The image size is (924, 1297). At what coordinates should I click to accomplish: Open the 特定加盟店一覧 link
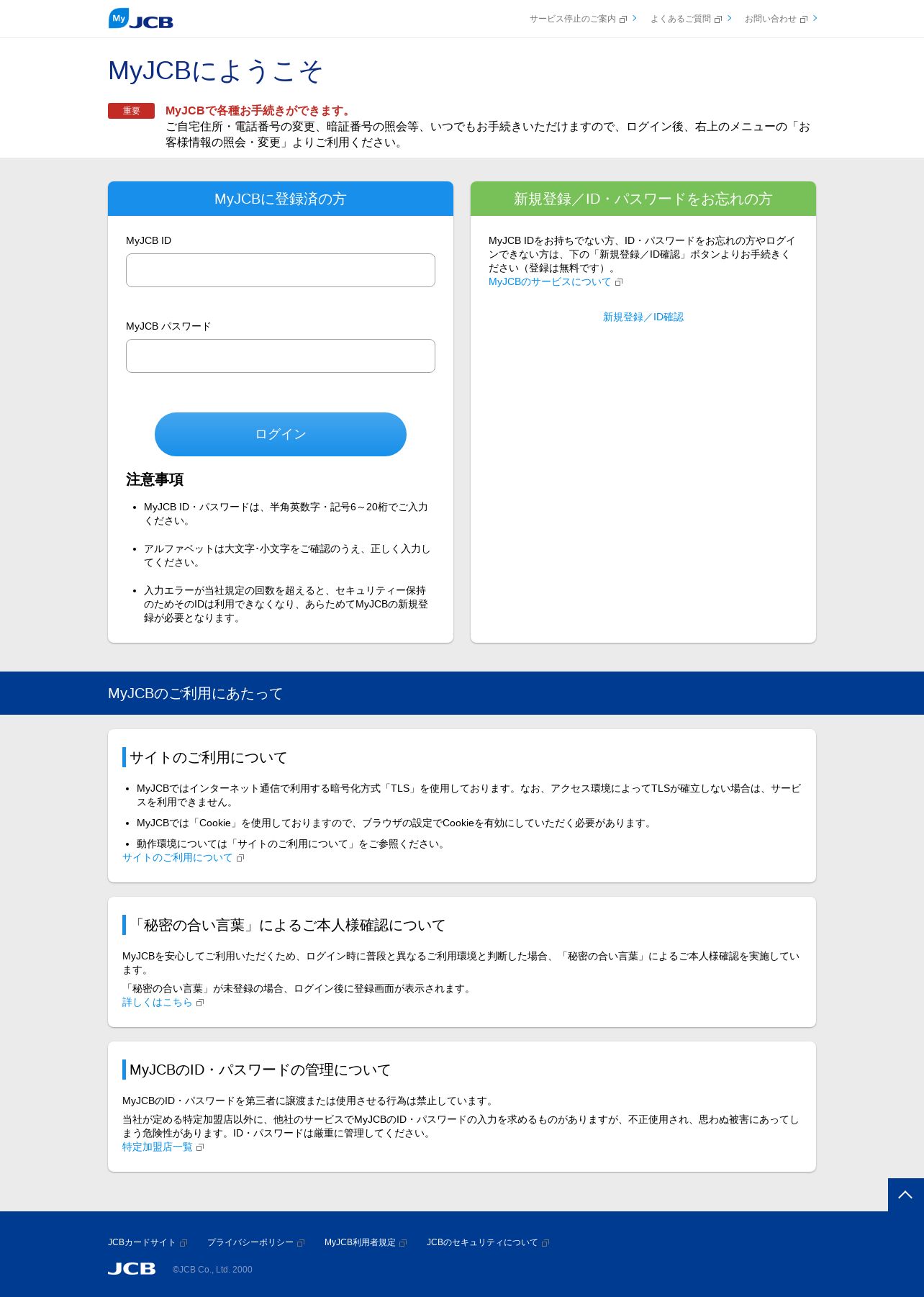pos(158,1147)
